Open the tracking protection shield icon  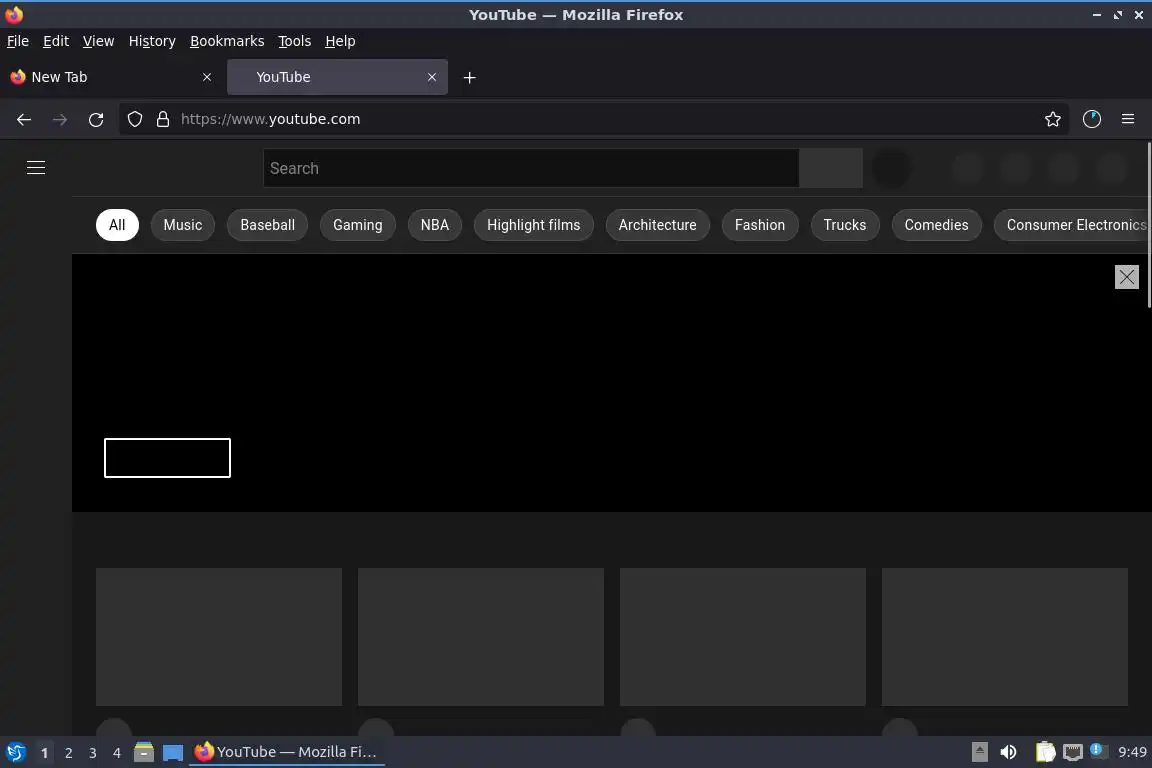click(x=134, y=119)
